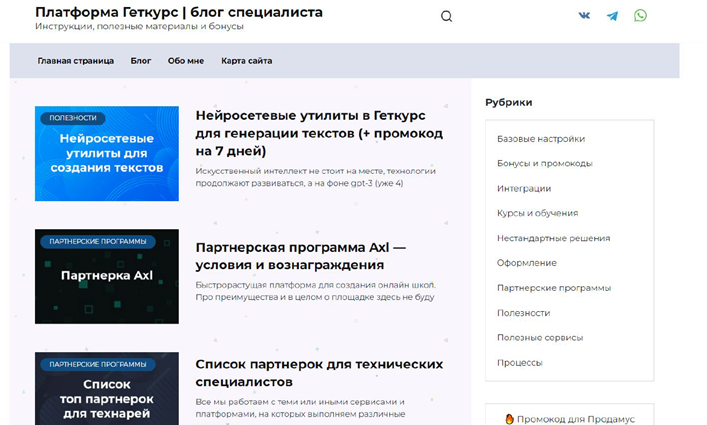Click ПАРТНЕРСКИЕ ПРОГРАММЫ badge on Список топ партнерок thumbnail
The height and width of the screenshot is (425, 707).
click(98, 364)
